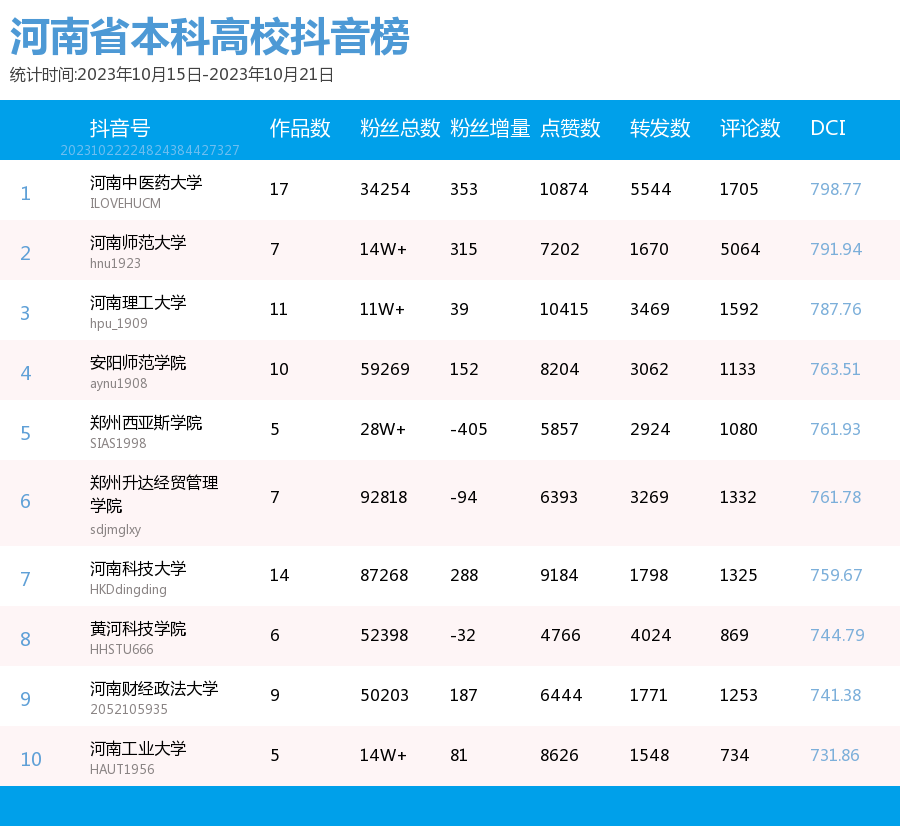Click comments count 1332
This screenshot has width=900, height=826.
pyautogui.click(x=738, y=497)
